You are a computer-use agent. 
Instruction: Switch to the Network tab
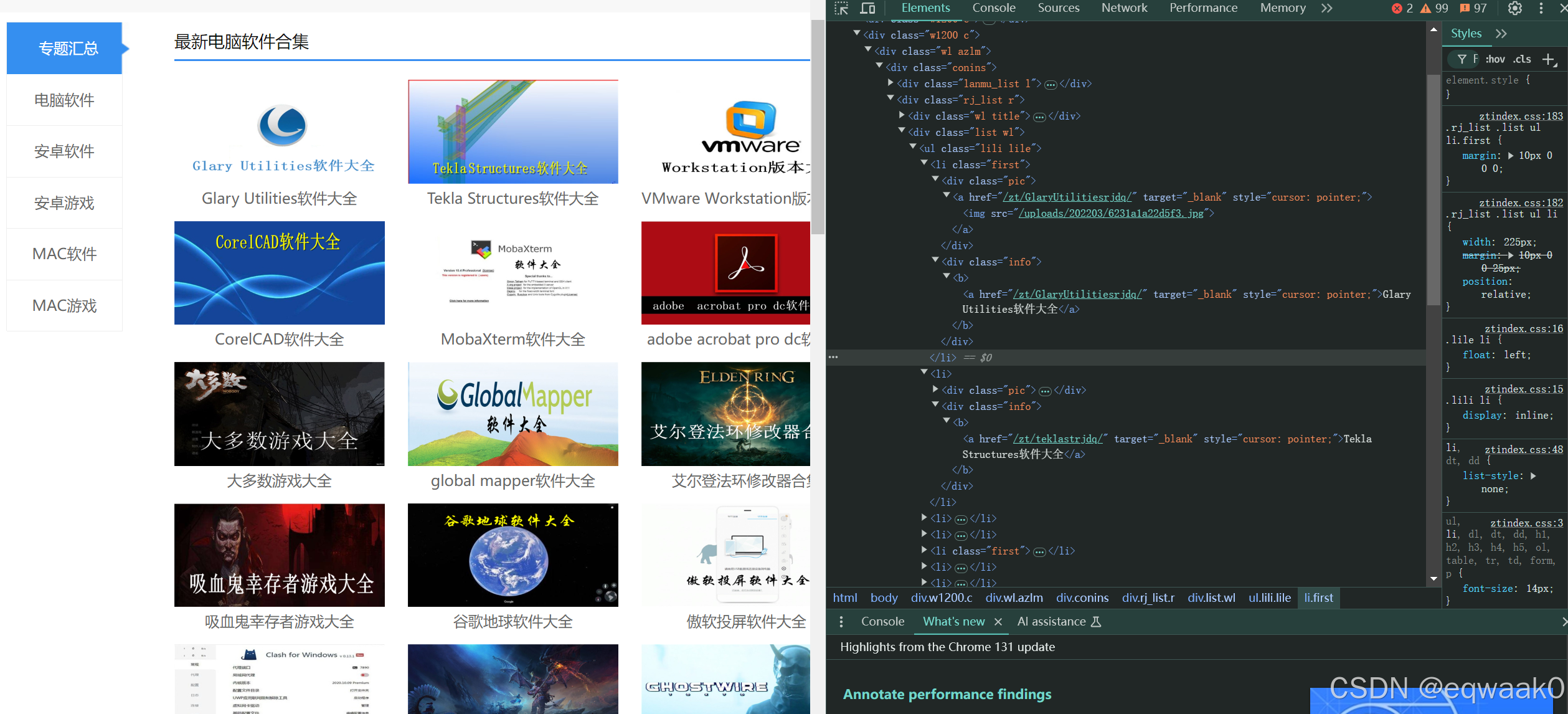pos(1124,8)
